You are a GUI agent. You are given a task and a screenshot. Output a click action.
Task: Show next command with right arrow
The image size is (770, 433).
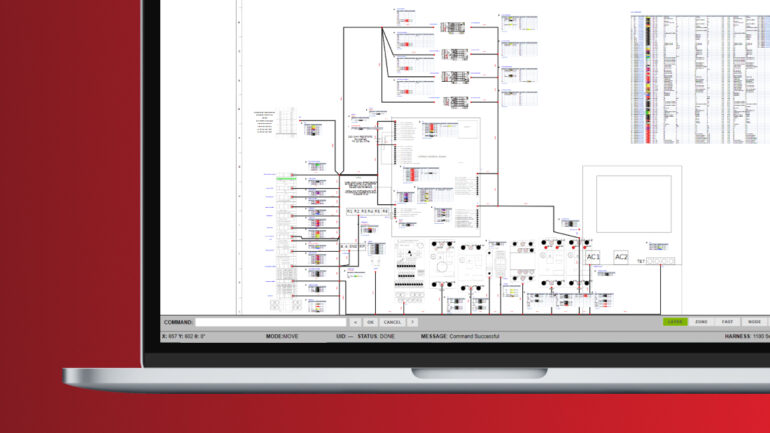pyautogui.click(x=412, y=322)
